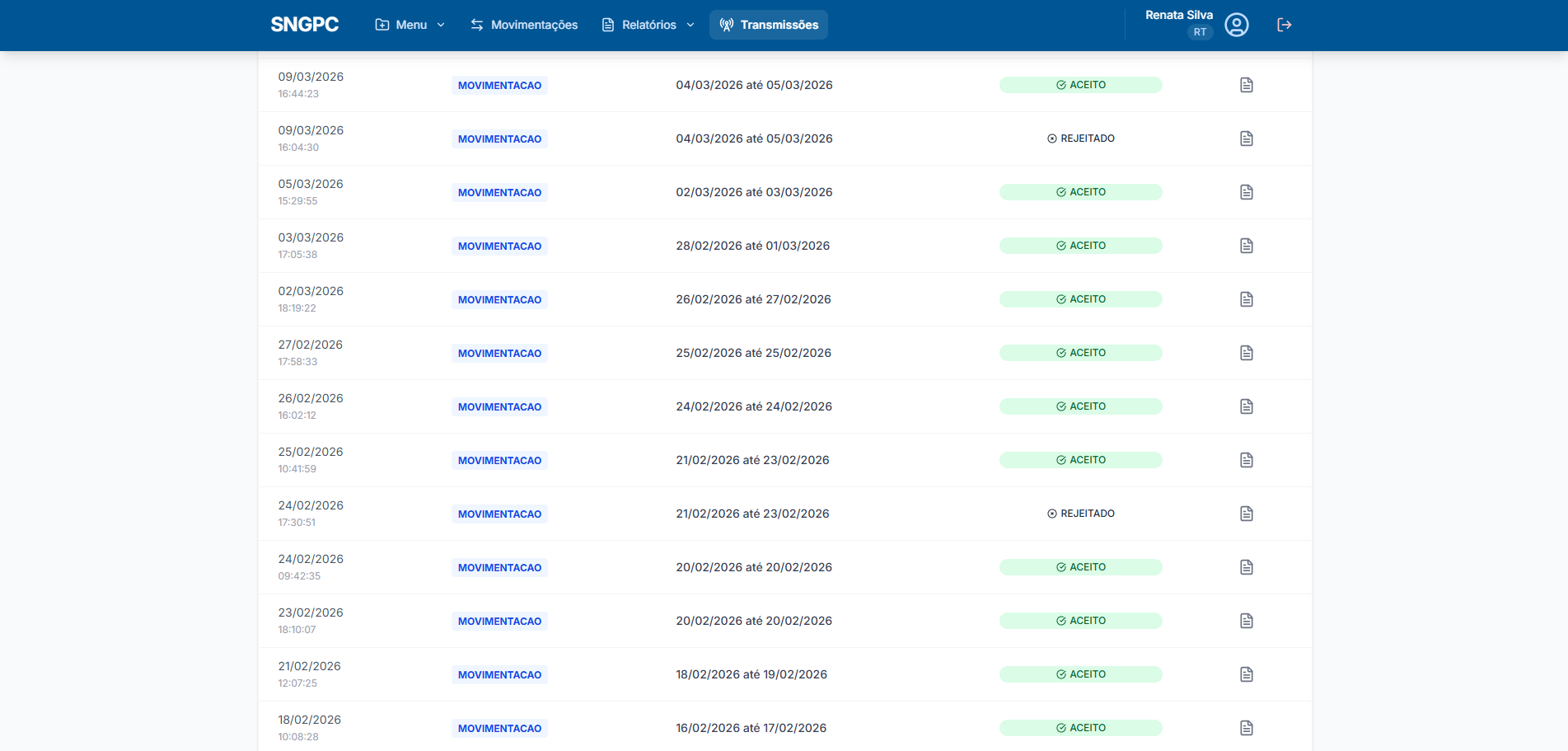1568x751 pixels.
Task: Go to Movimentações page
Action: pos(524,25)
